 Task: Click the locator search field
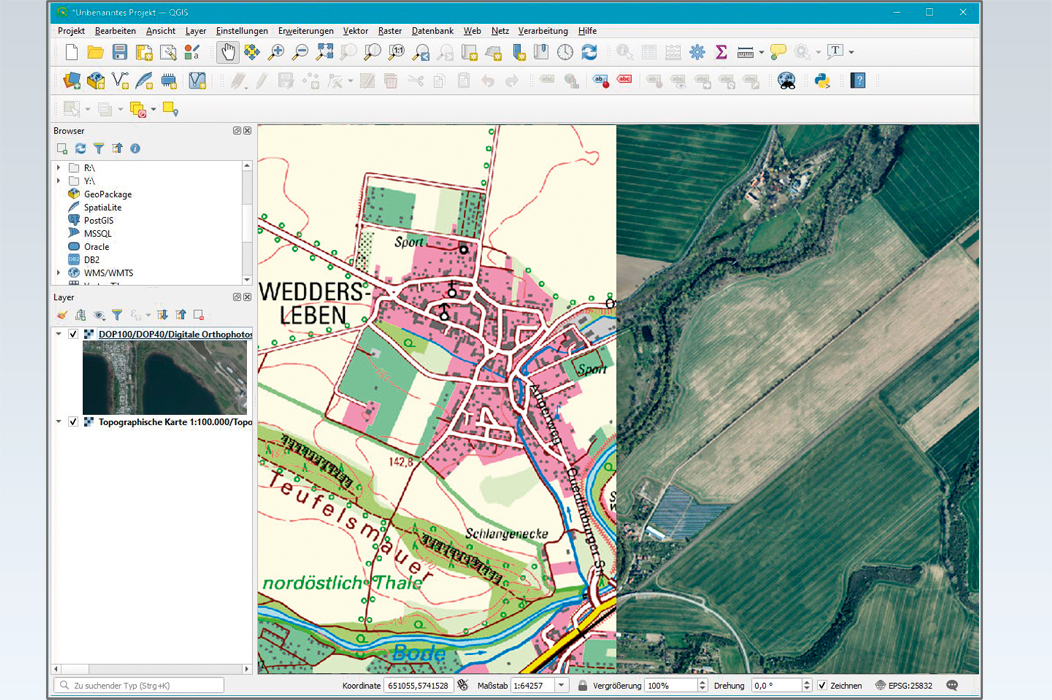[140, 686]
